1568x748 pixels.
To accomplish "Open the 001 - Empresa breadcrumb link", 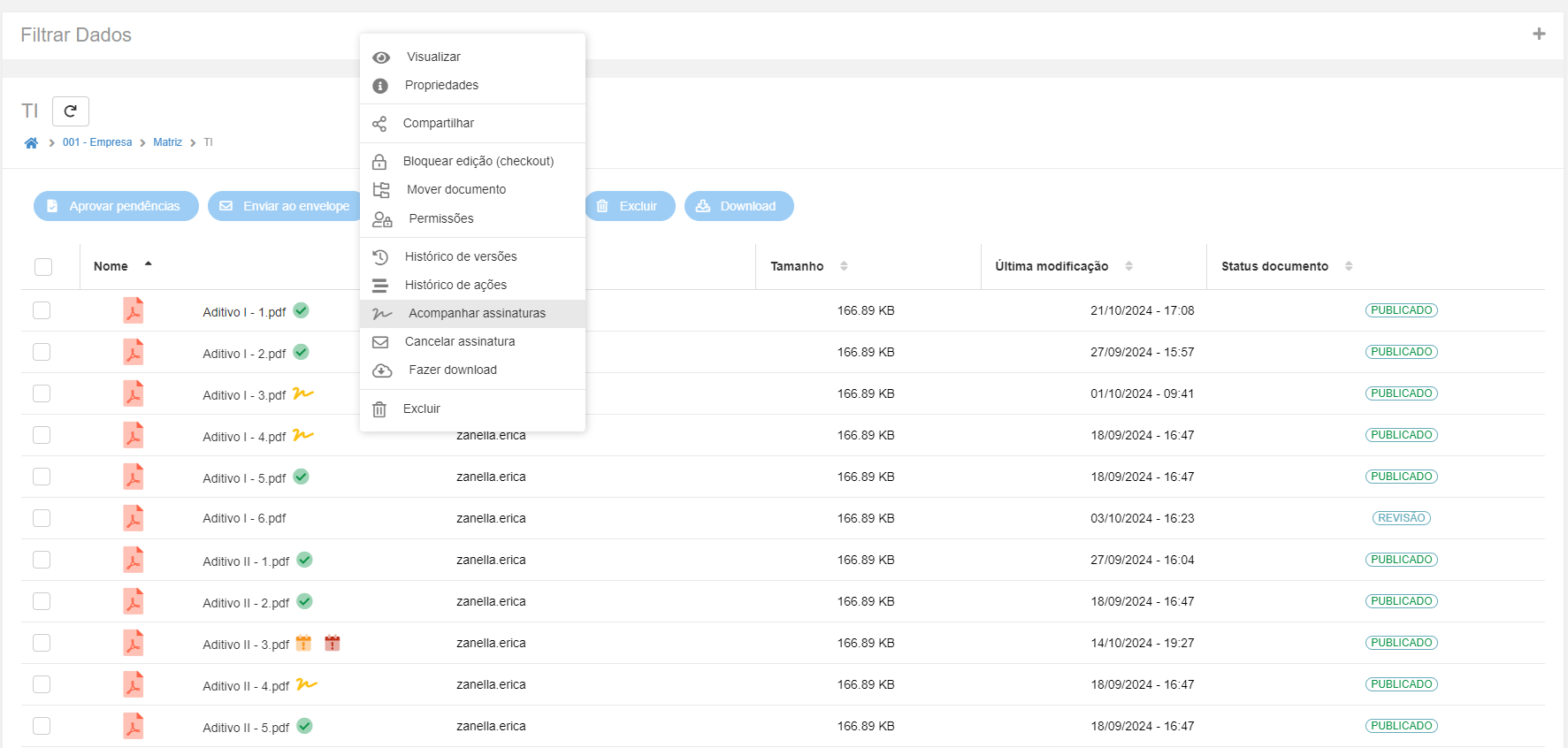I will pyautogui.click(x=97, y=142).
